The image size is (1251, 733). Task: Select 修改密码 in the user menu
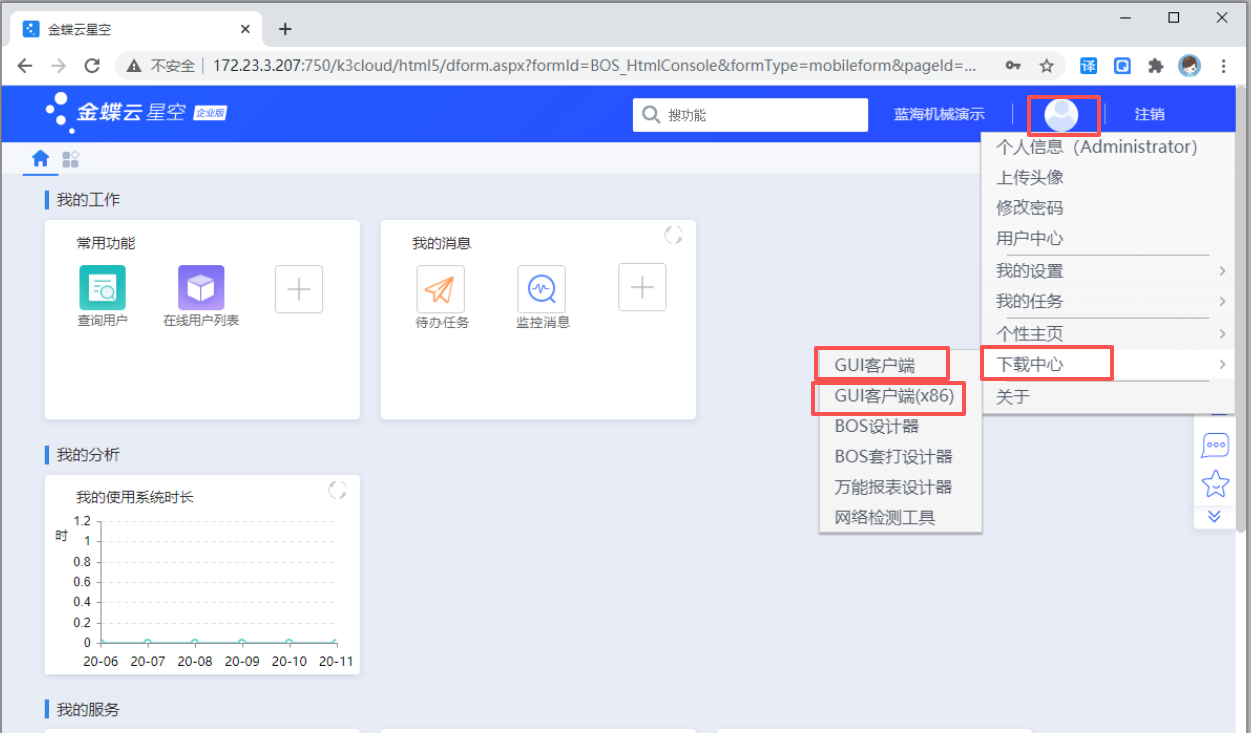click(1029, 208)
